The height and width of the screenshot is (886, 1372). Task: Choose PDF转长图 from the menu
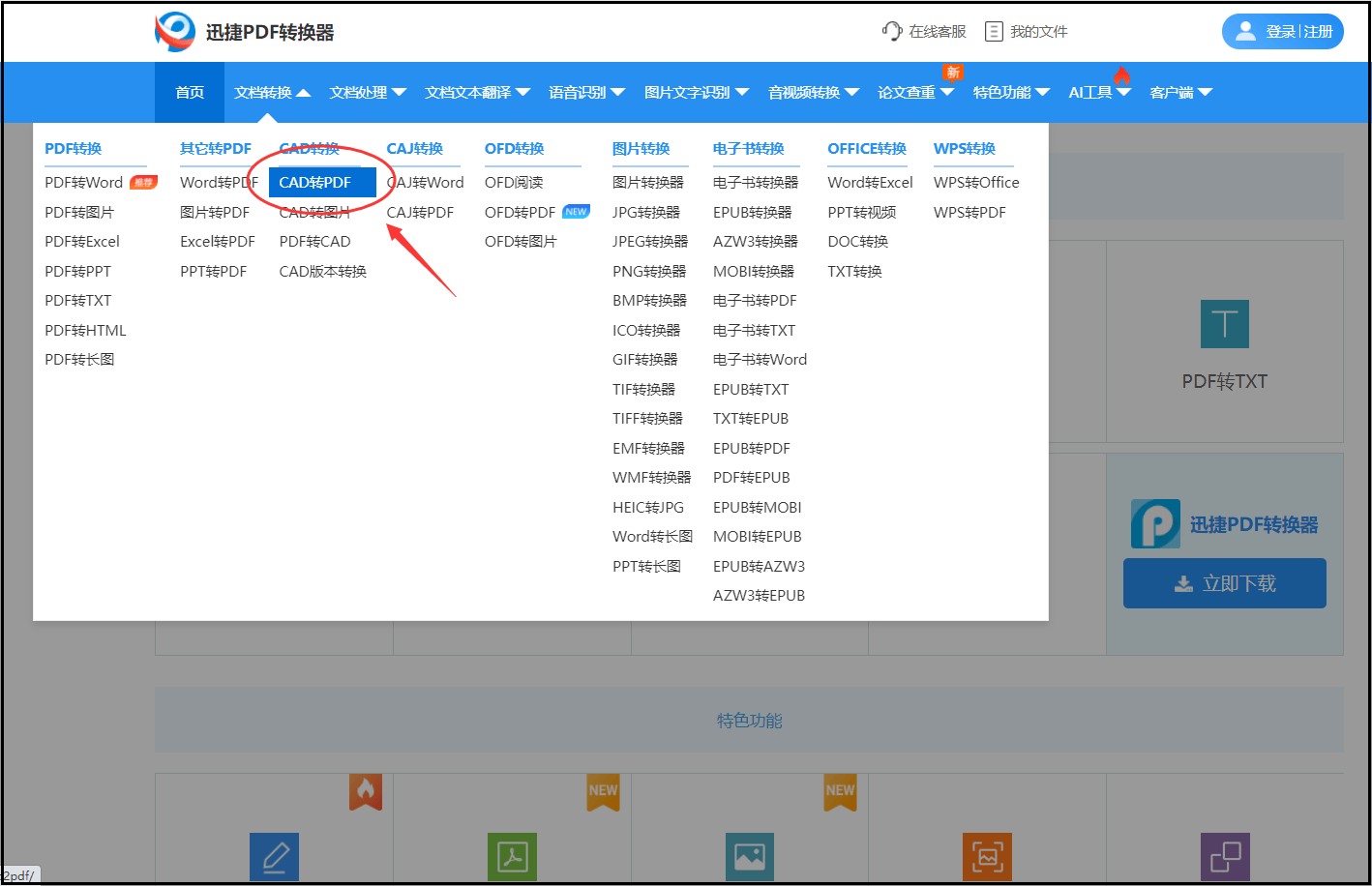click(x=79, y=359)
